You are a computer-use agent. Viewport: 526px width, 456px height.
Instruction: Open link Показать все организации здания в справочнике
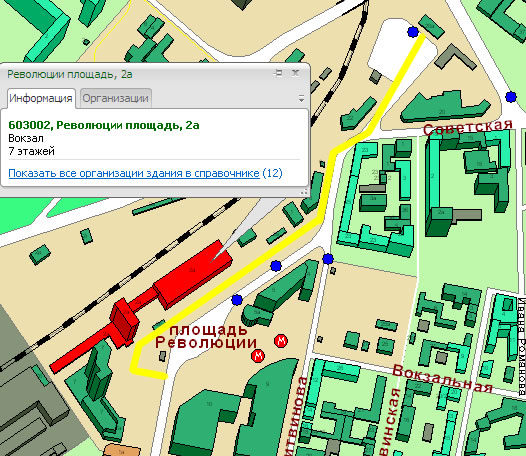coord(134,173)
